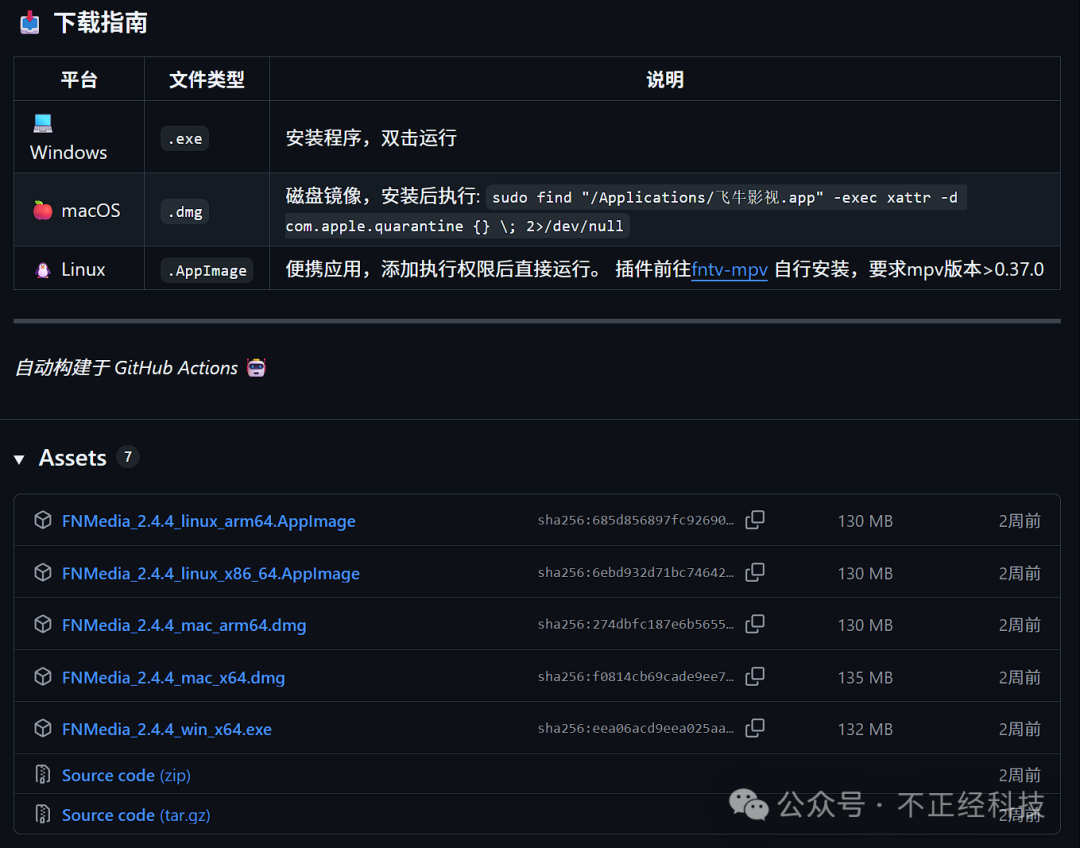Click the Assets heading text
Viewport: 1080px width, 848px height.
point(72,458)
